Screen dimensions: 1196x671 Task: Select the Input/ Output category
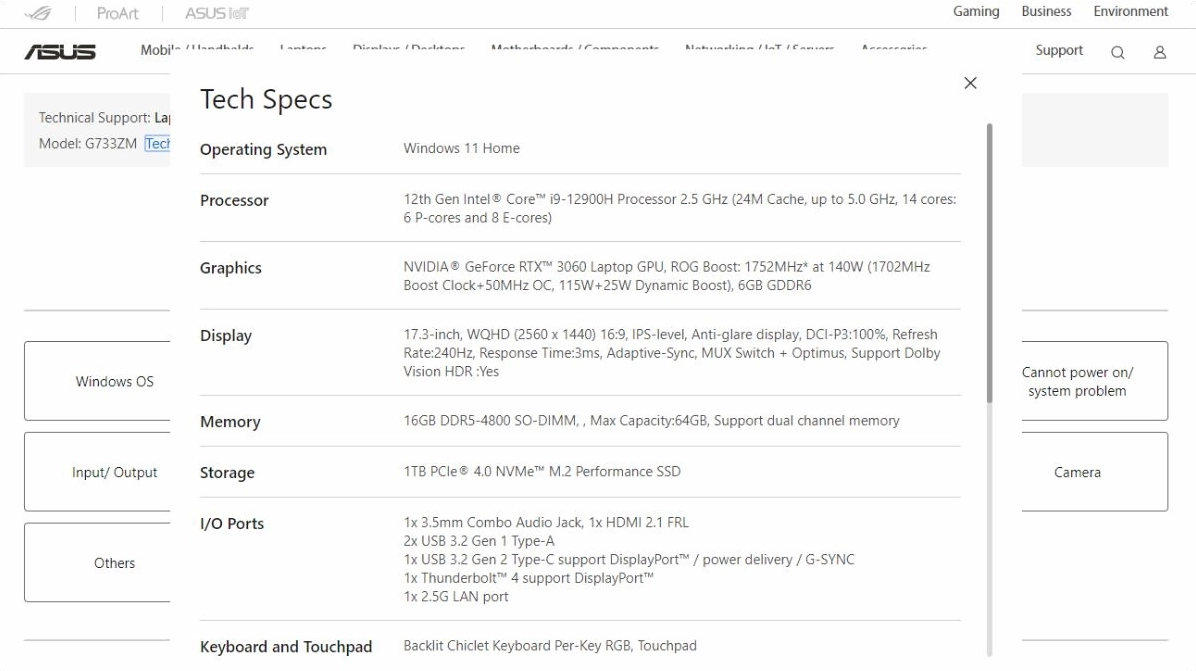[x=98, y=472]
